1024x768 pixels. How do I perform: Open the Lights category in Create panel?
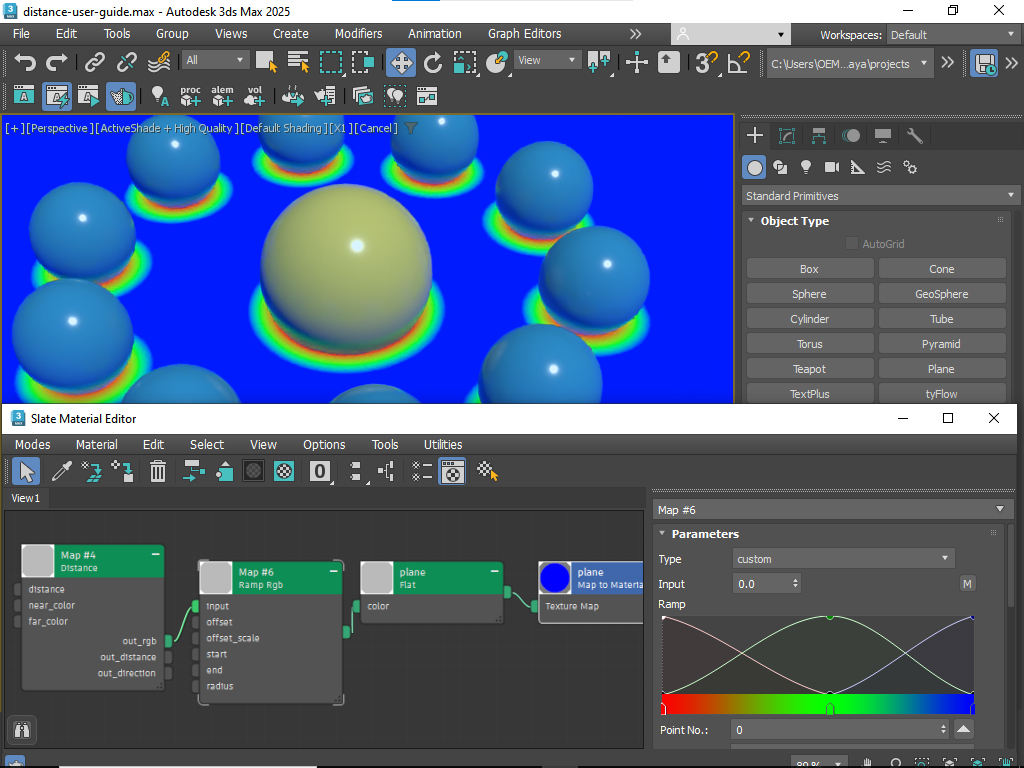pyautogui.click(x=806, y=167)
